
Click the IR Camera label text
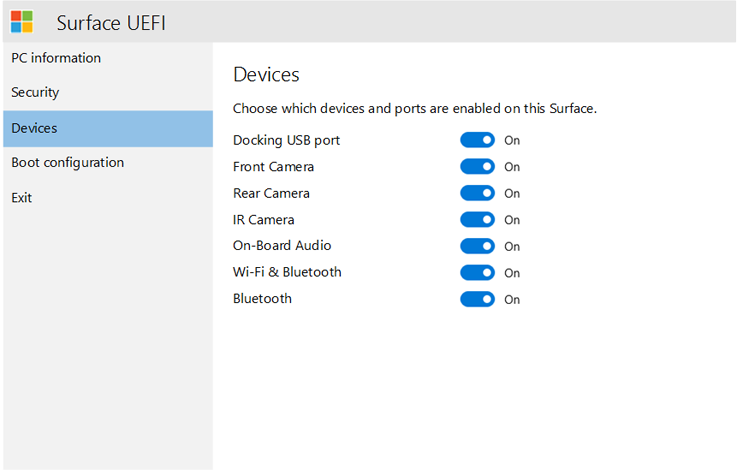(x=263, y=220)
